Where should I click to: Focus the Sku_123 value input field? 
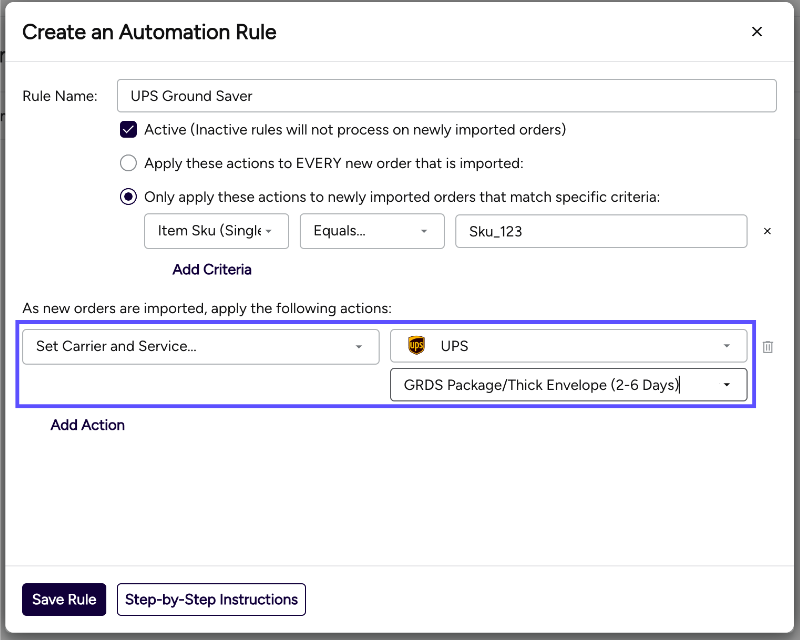point(600,231)
